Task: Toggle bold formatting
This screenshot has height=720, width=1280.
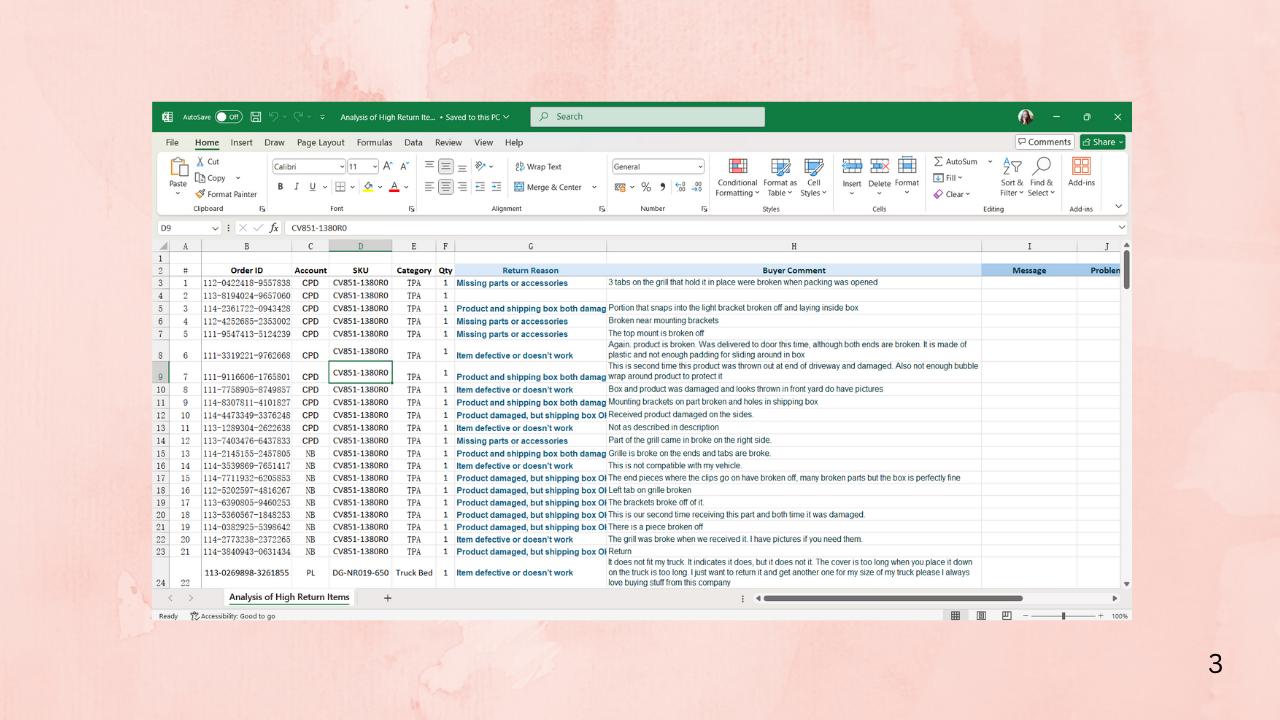Action: [x=281, y=187]
